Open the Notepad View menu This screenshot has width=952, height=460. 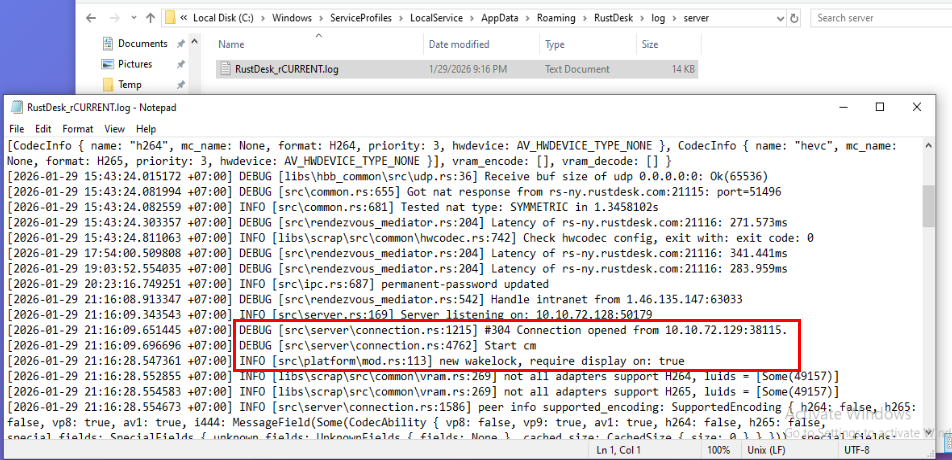pos(114,129)
